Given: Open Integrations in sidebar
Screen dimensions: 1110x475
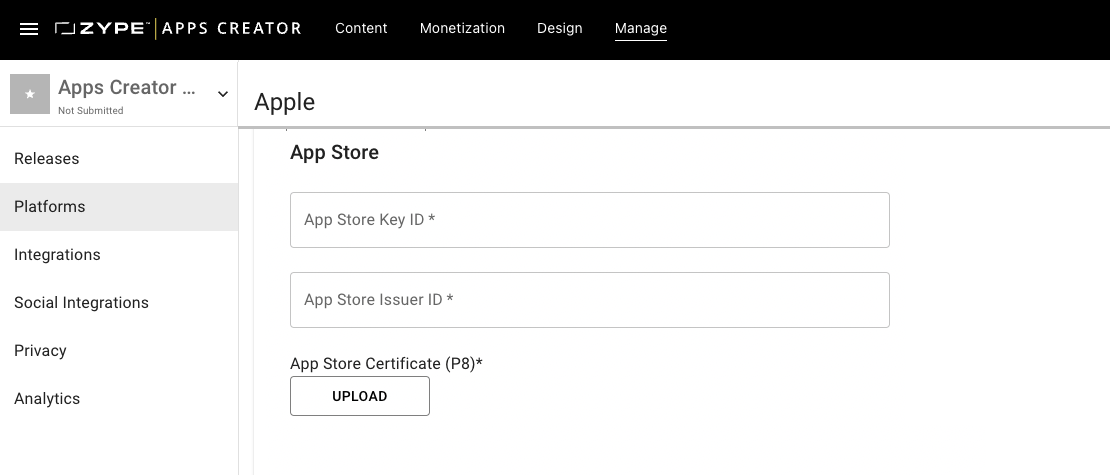Looking at the screenshot, I should tap(119, 255).
